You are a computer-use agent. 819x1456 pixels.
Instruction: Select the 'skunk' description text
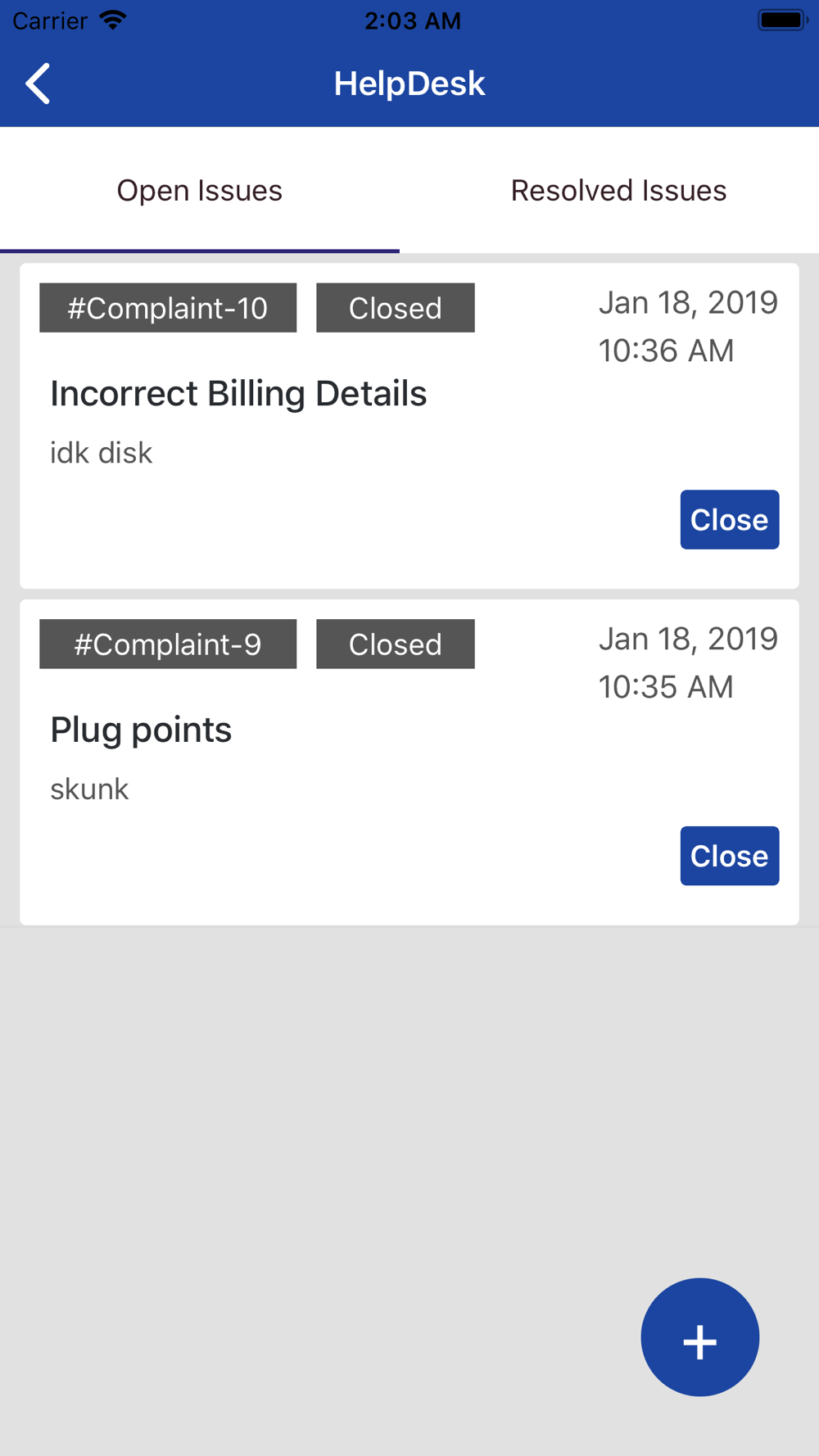[89, 789]
